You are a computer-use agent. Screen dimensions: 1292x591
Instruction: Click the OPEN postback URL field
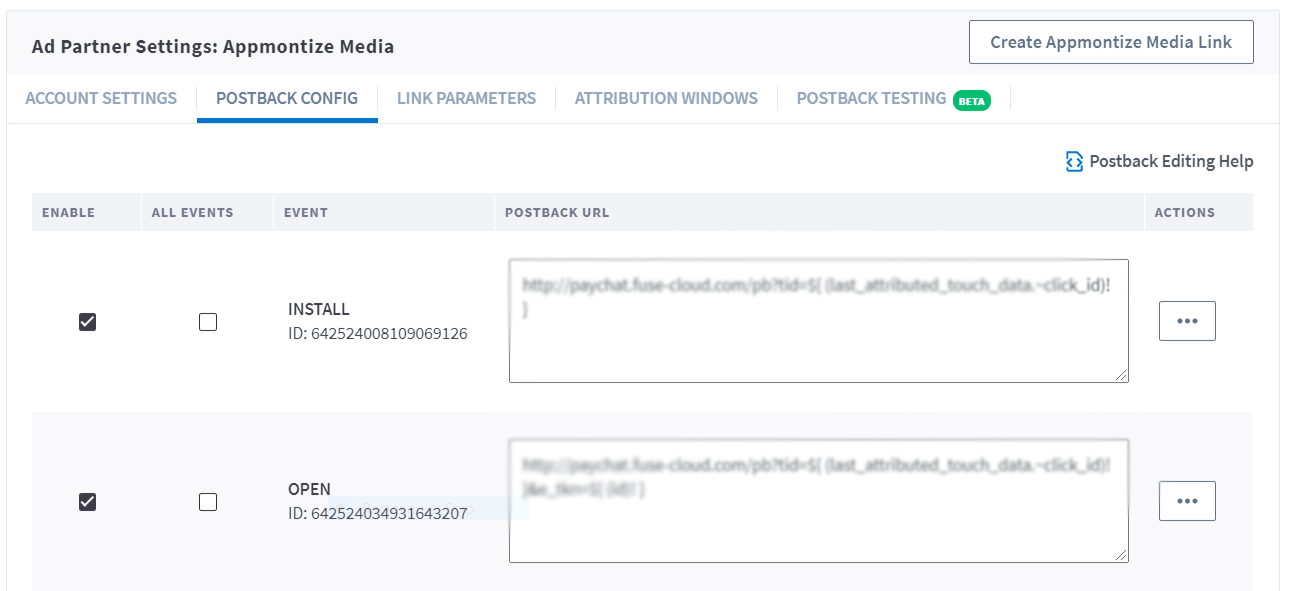(819, 500)
